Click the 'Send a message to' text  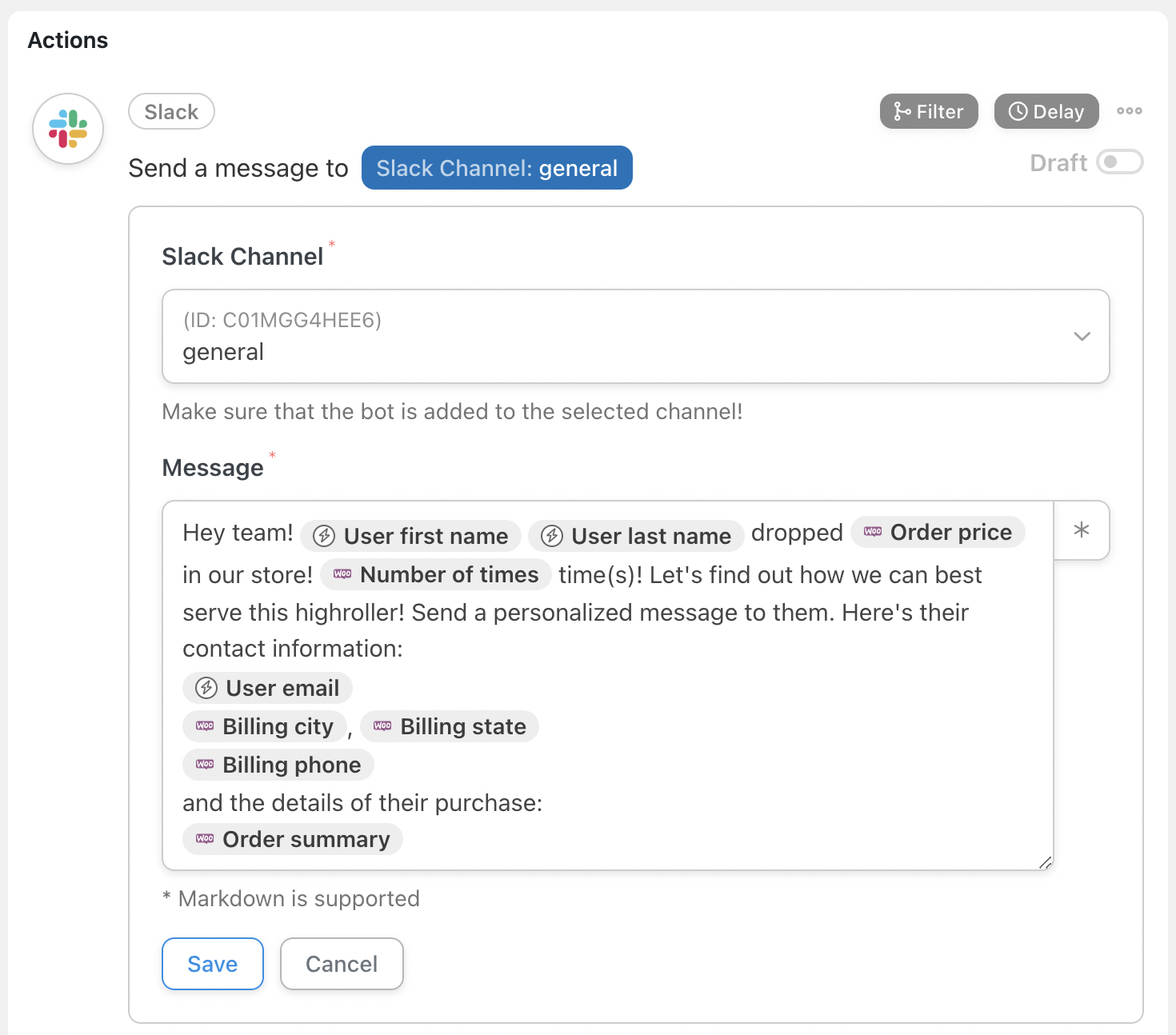(x=238, y=168)
